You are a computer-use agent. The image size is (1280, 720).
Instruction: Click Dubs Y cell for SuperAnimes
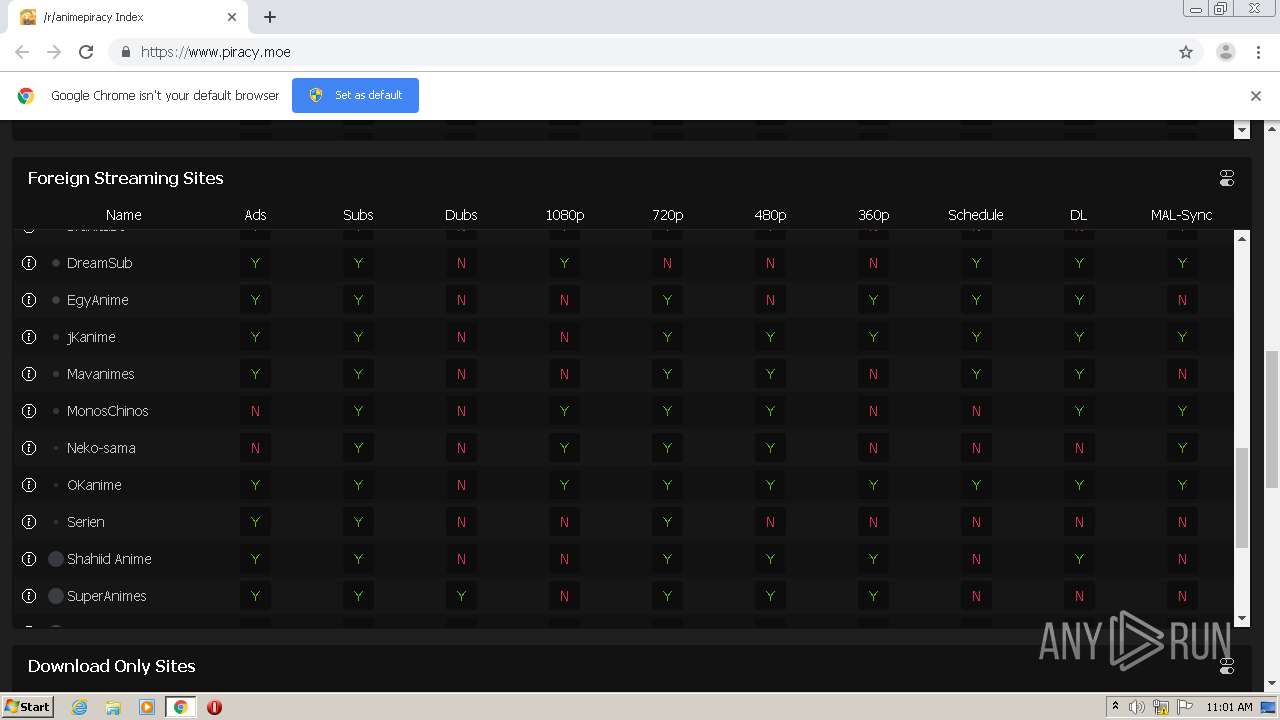click(461, 596)
